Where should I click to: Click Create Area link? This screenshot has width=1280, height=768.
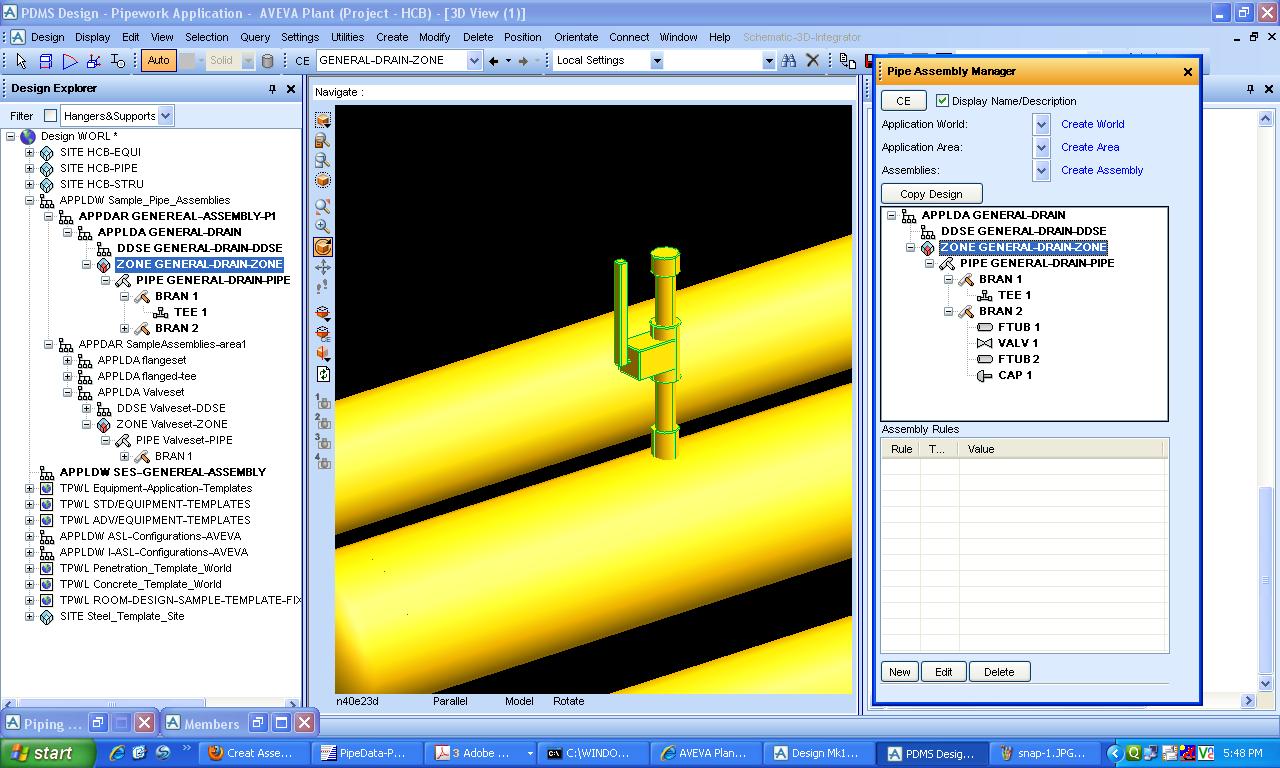point(1090,147)
